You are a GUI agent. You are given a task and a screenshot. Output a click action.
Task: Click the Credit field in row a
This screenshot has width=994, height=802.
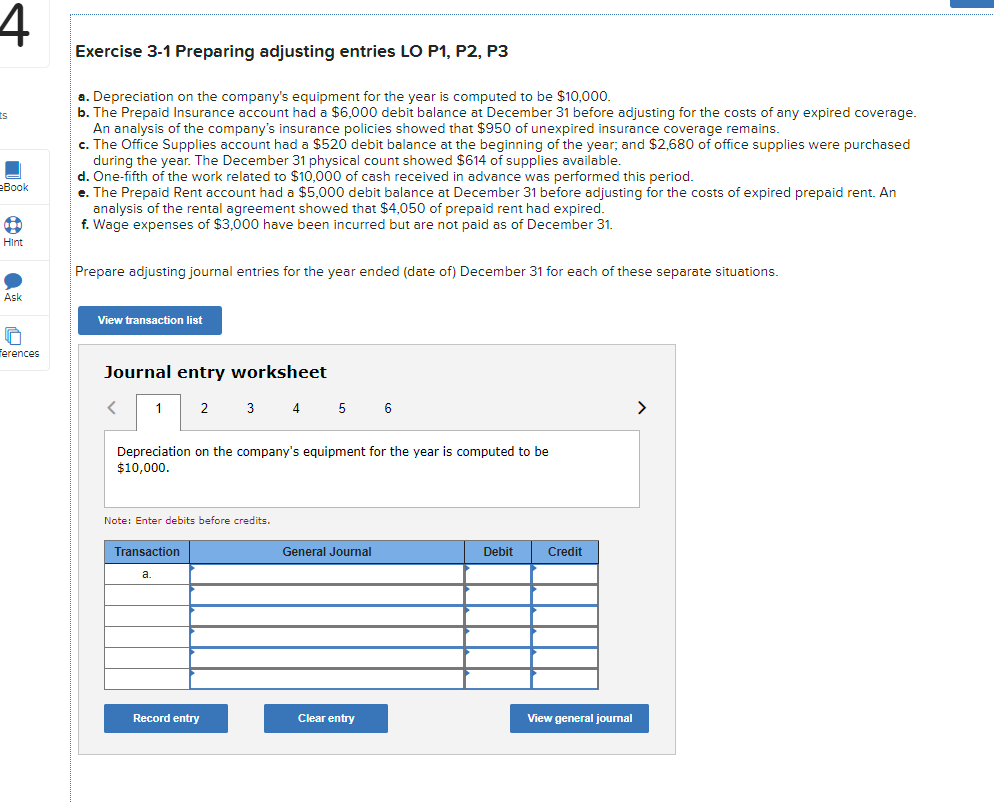pyautogui.click(x=564, y=574)
